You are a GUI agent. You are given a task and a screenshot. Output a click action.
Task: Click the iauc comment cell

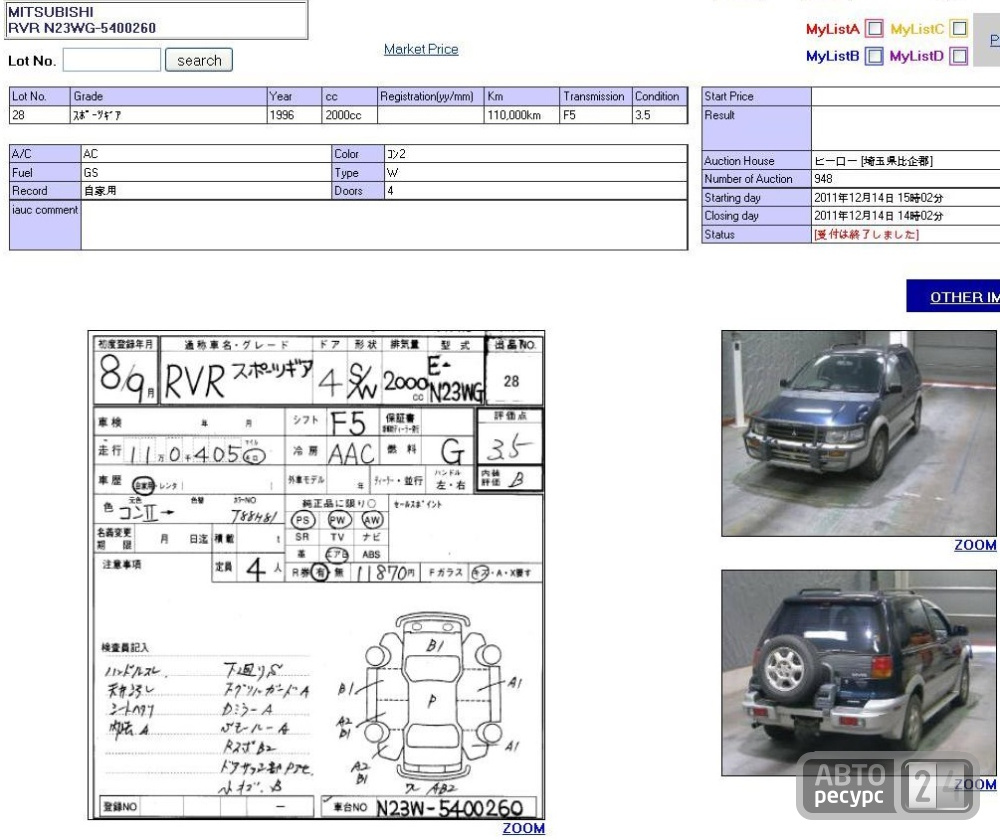point(384,225)
